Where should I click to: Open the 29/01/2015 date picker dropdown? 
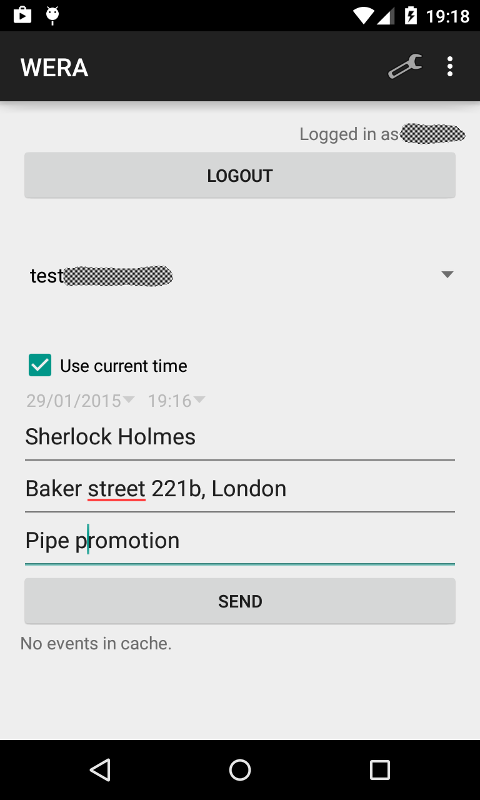80,401
